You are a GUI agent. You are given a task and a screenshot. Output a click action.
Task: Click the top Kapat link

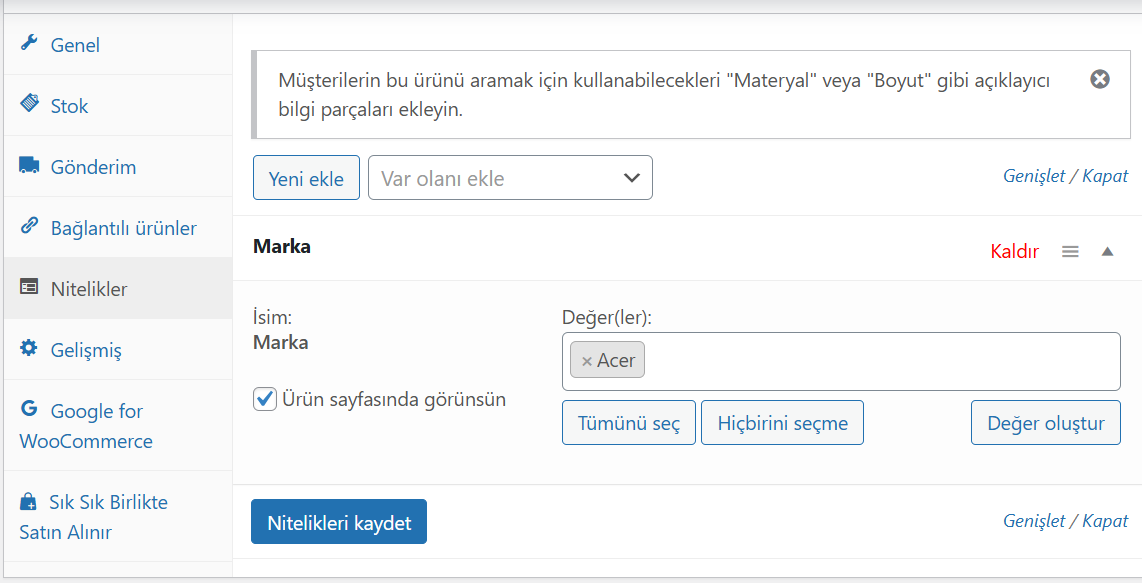coord(1105,176)
